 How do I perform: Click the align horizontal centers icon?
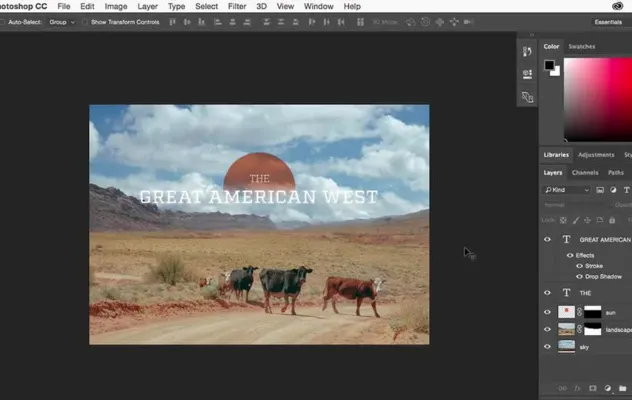point(233,22)
